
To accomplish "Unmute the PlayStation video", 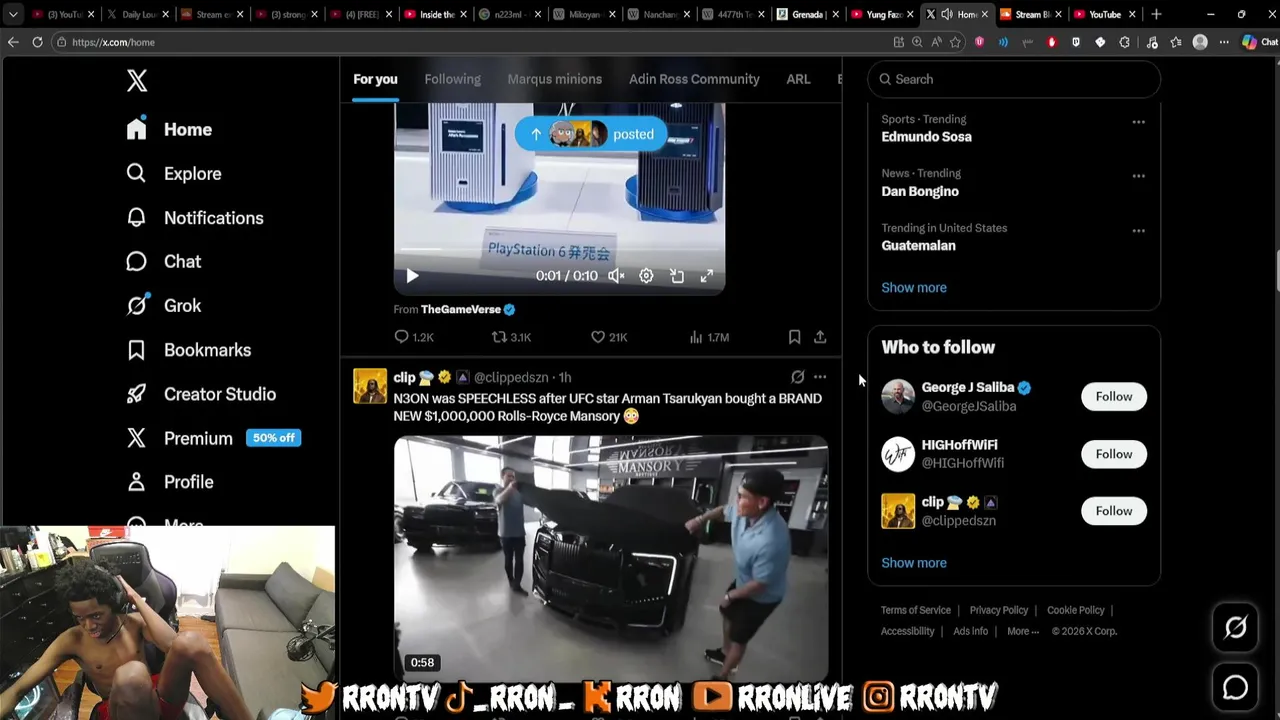I will 616,276.
